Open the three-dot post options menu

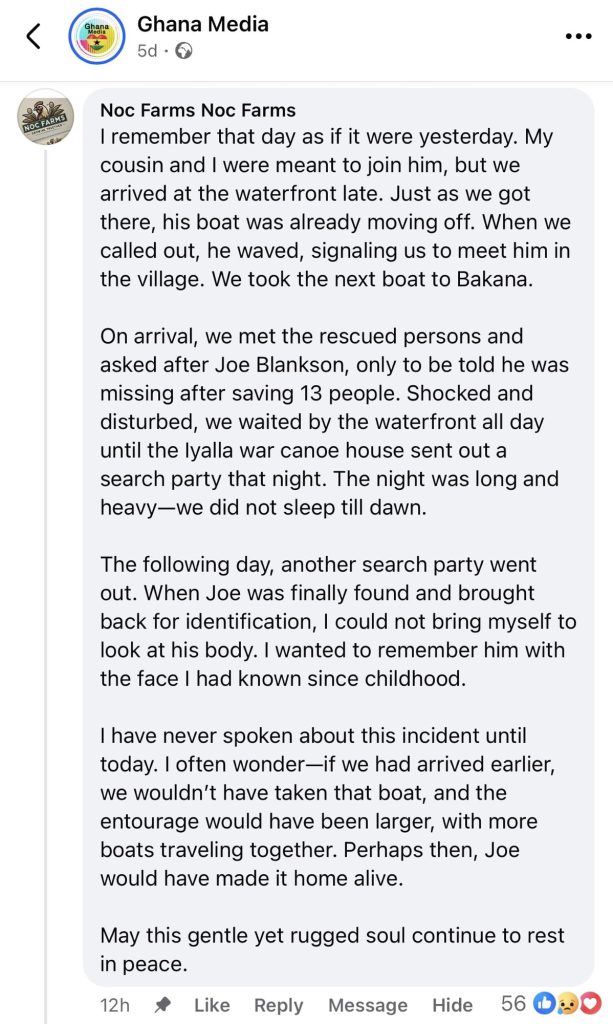click(578, 37)
